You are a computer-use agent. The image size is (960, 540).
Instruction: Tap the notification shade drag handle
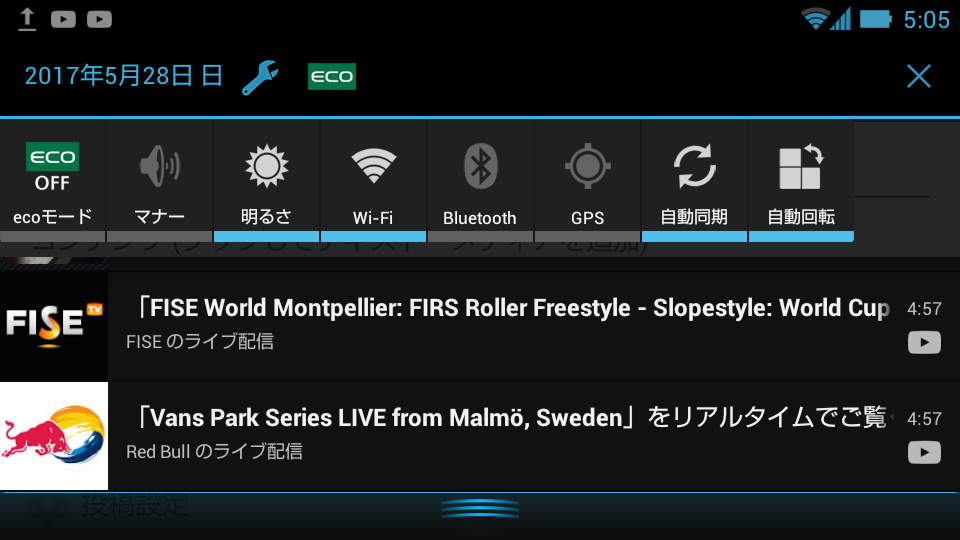tap(480, 509)
